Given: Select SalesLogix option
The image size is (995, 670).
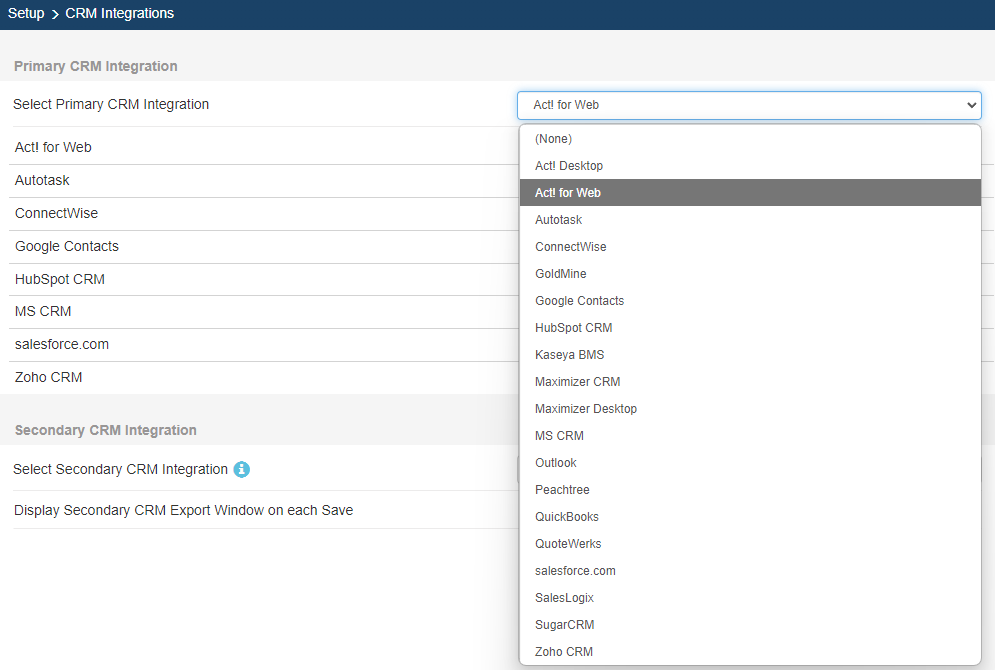Looking at the screenshot, I should [x=750, y=598].
